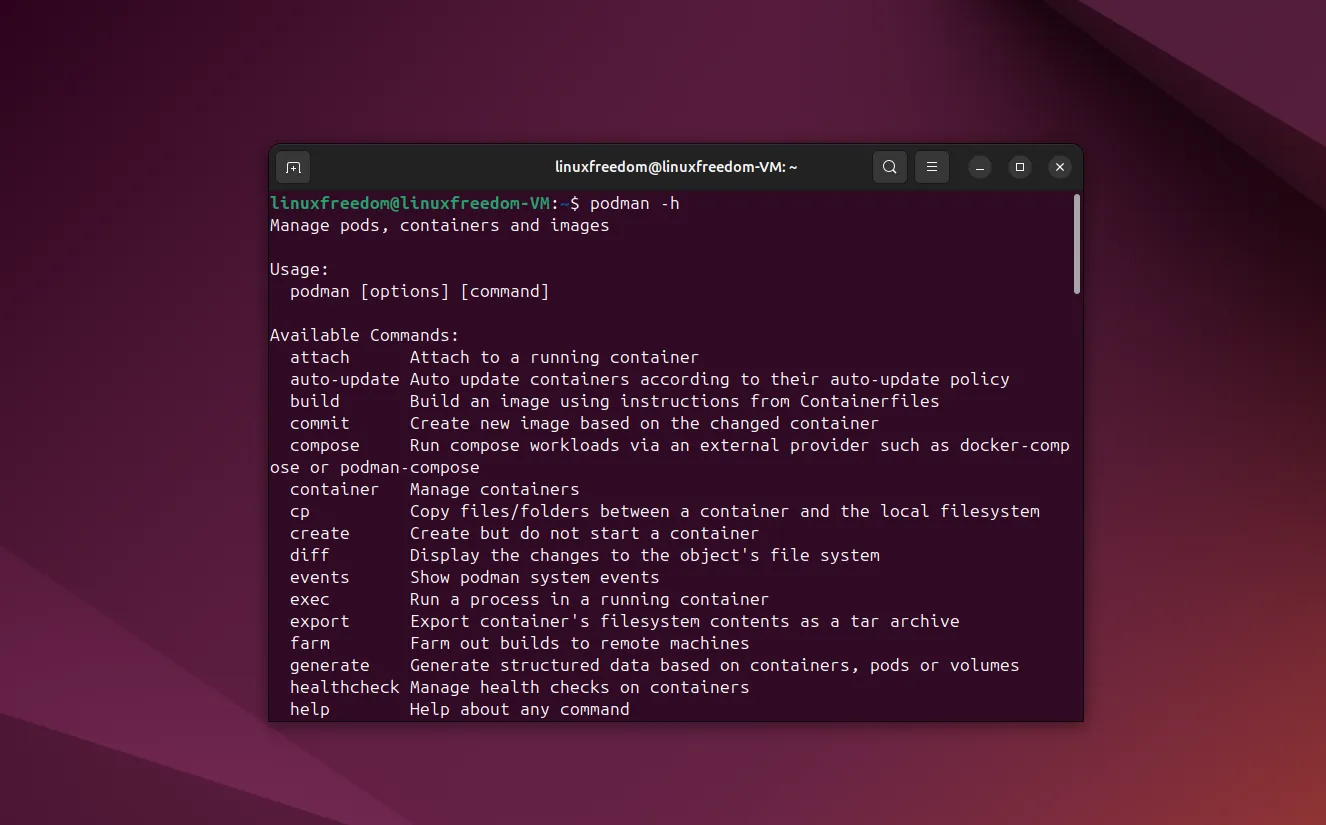Click the 'cp' command name

point(300,511)
